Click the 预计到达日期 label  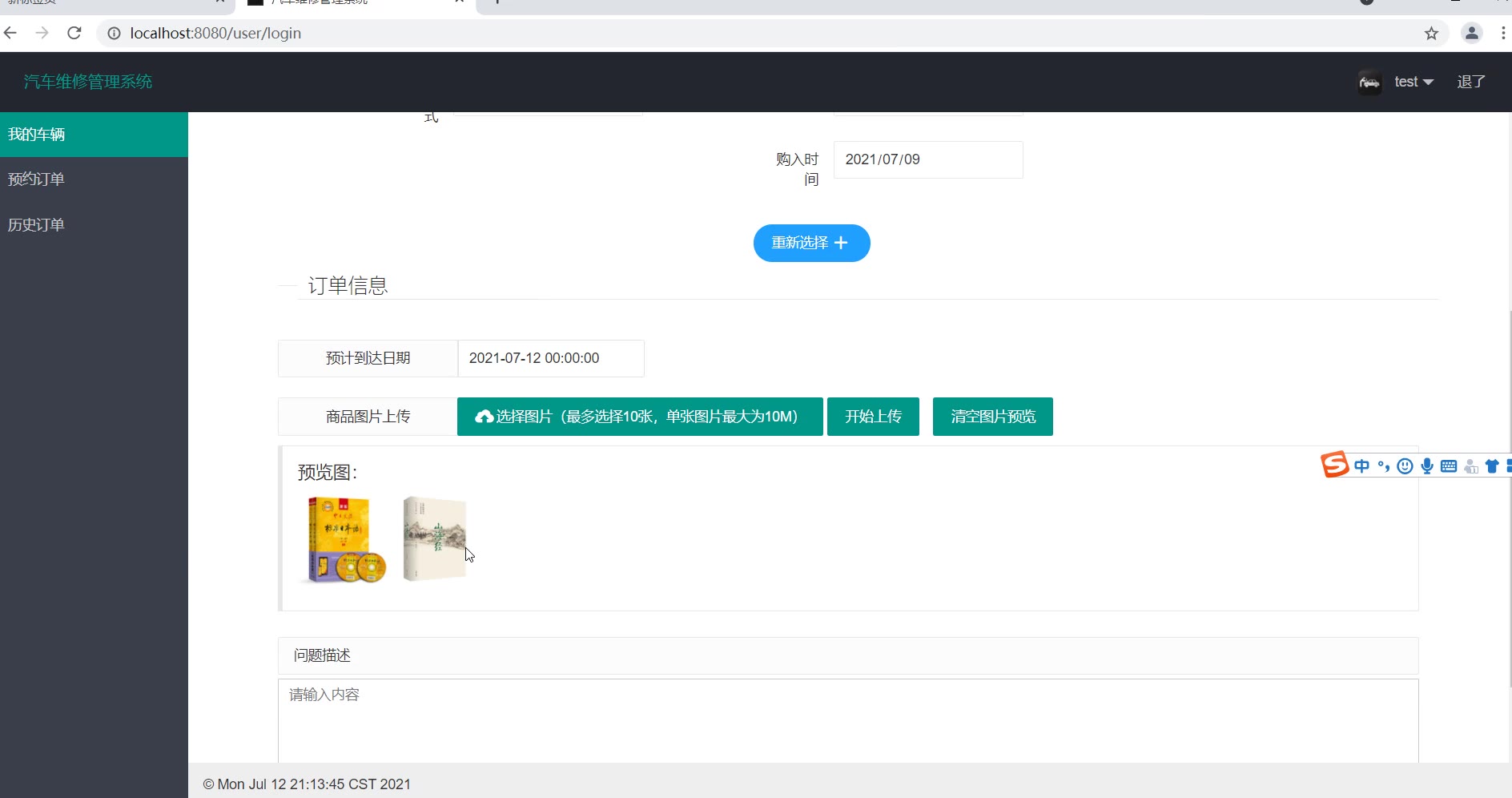(368, 358)
